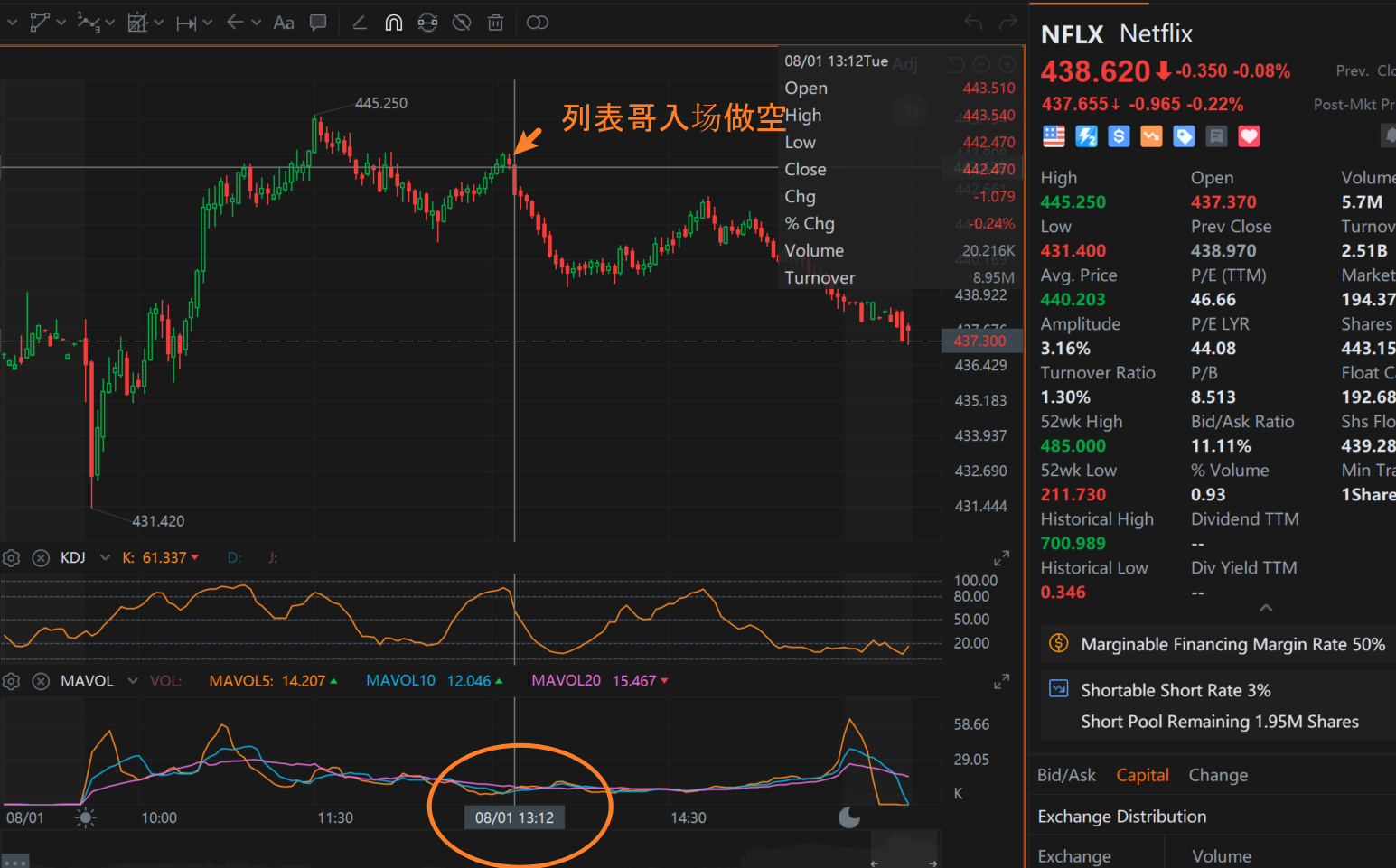1396x868 pixels.
Task: Select the angle line drawing tool
Action: (360, 23)
